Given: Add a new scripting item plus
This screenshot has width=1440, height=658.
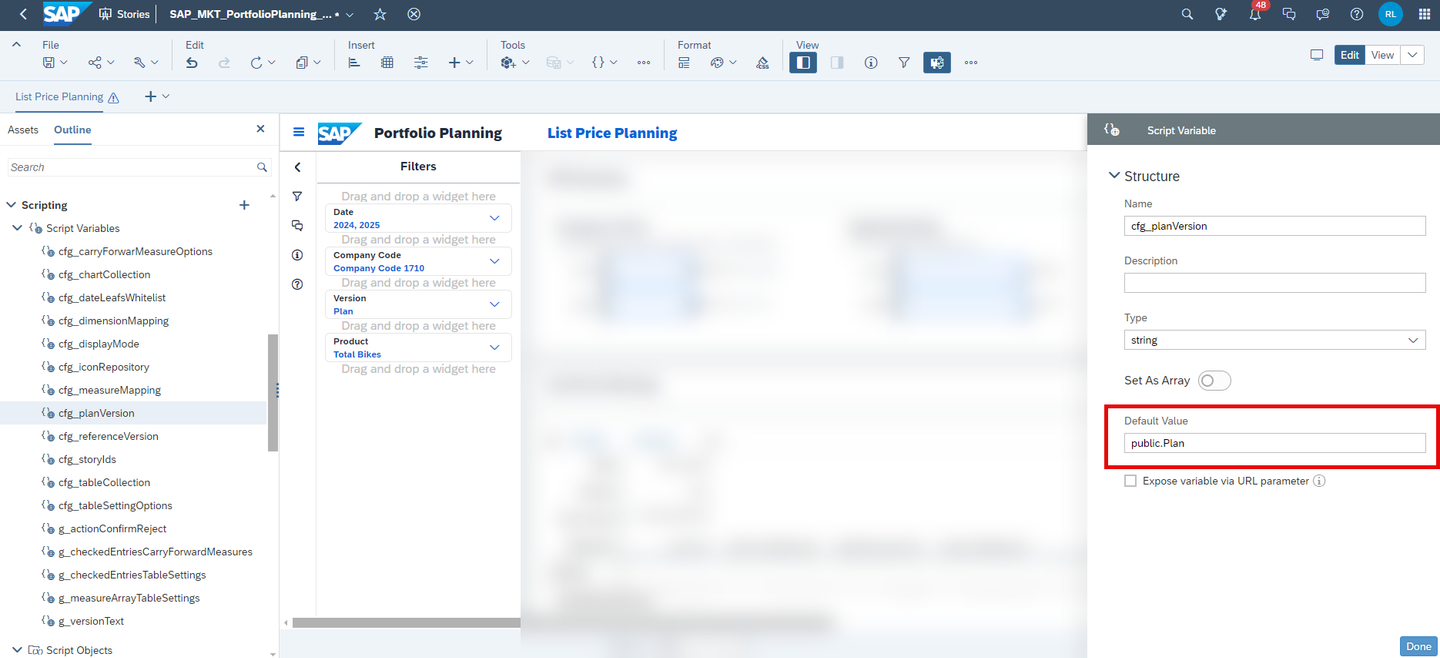Looking at the screenshot, I should pos(244,205).
